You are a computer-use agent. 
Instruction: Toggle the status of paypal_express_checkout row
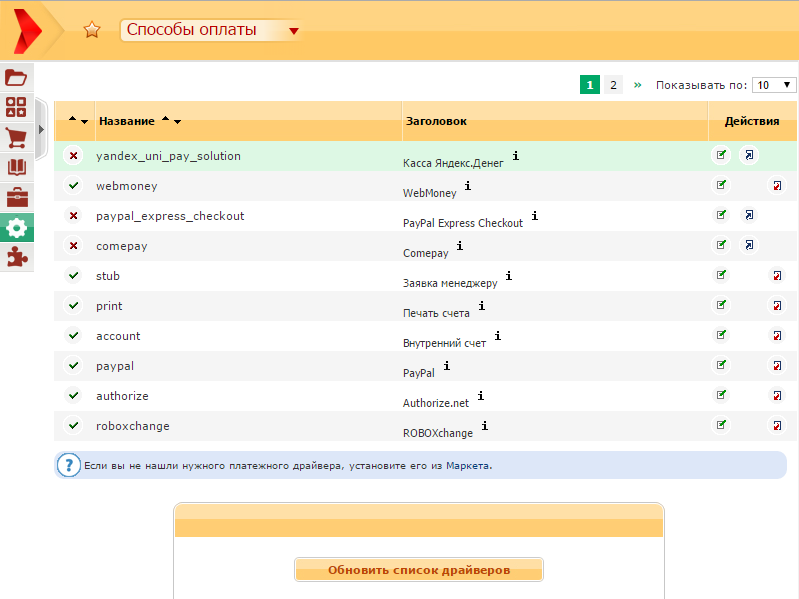[x=73, y=216]
